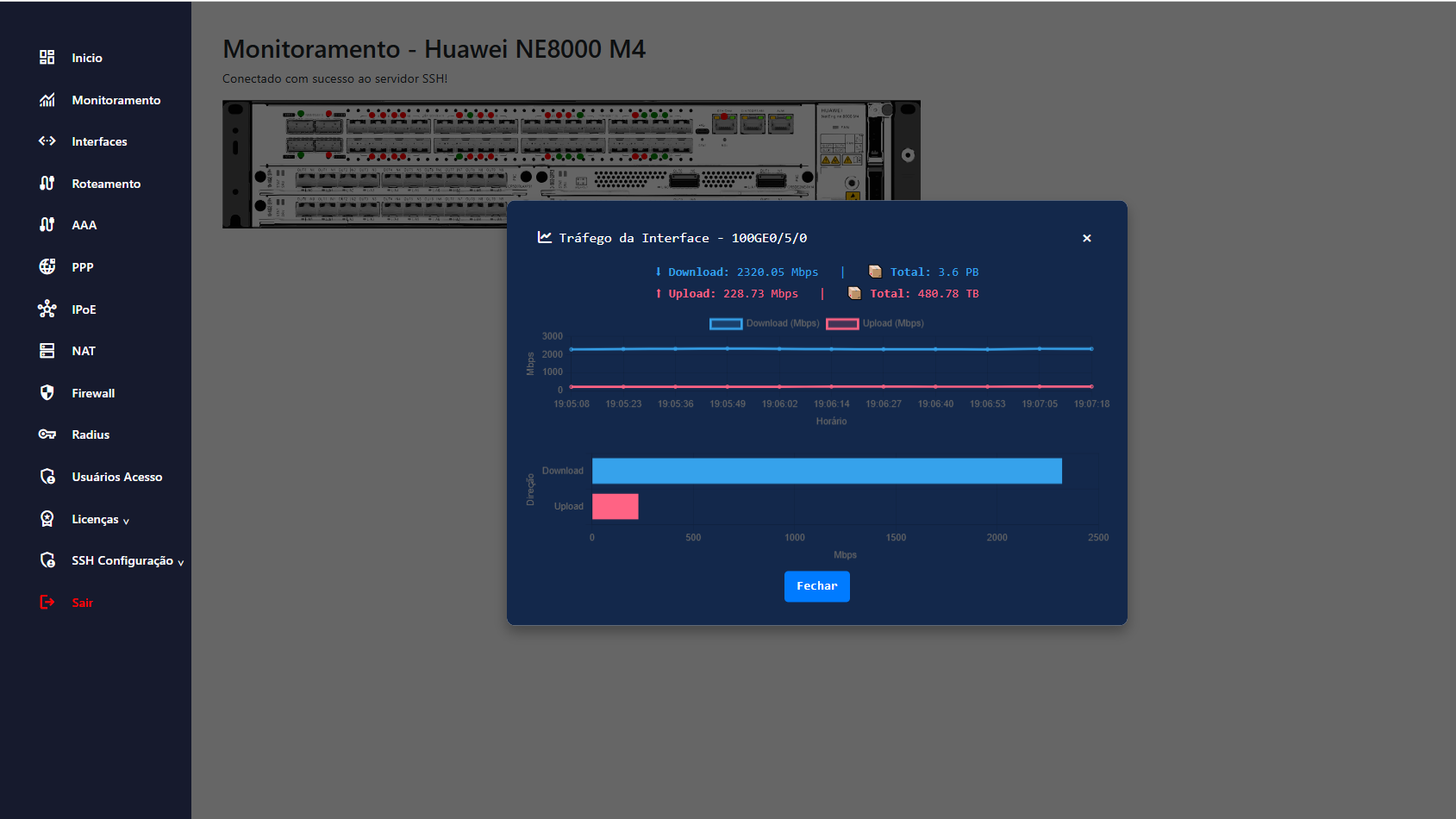
Task: Click the Radius key icon
Action: pyautogui.click(x=47, y=435)
